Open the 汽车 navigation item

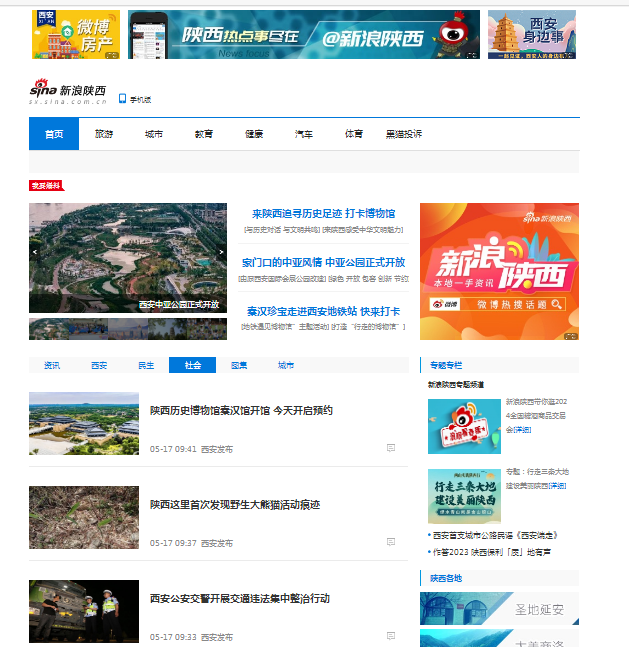(x=304, y=134)
